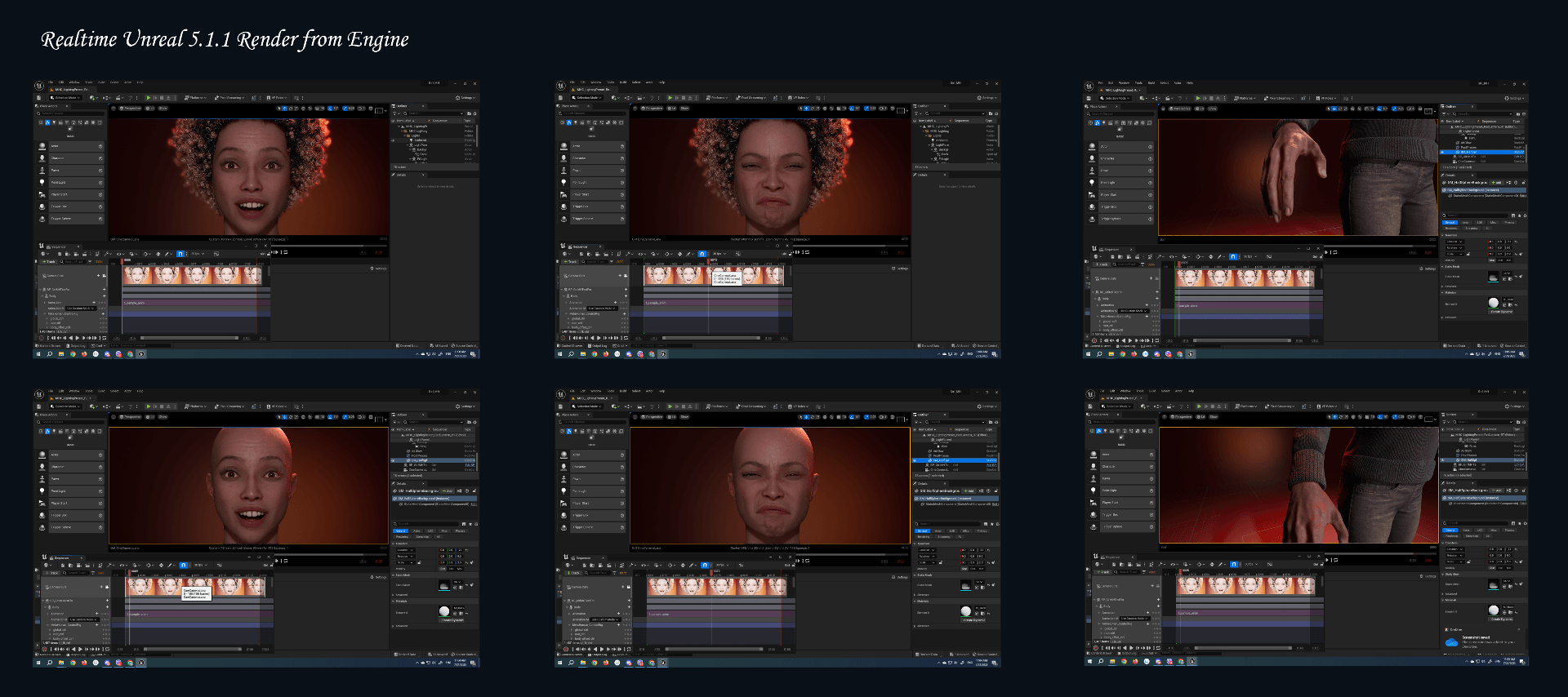
Task: Open Edit menu in curly-hair grimacing window
Action: point(582,82)
